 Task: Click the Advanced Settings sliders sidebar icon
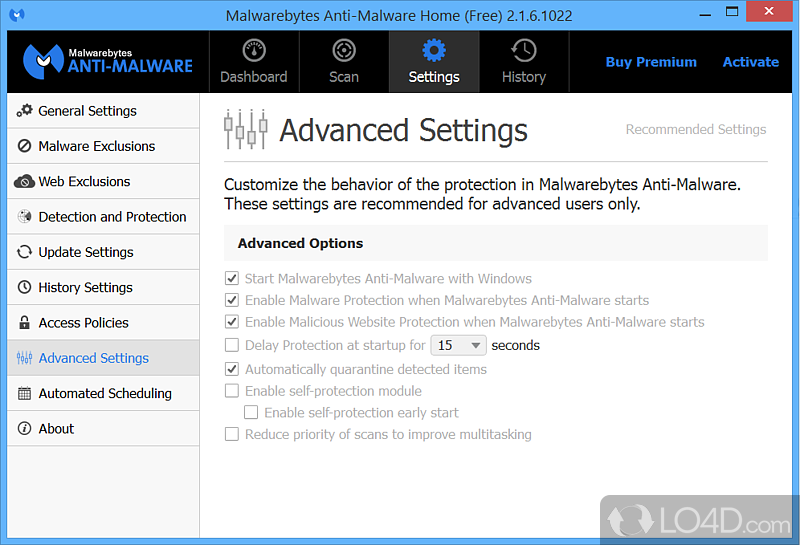[24, 358]
